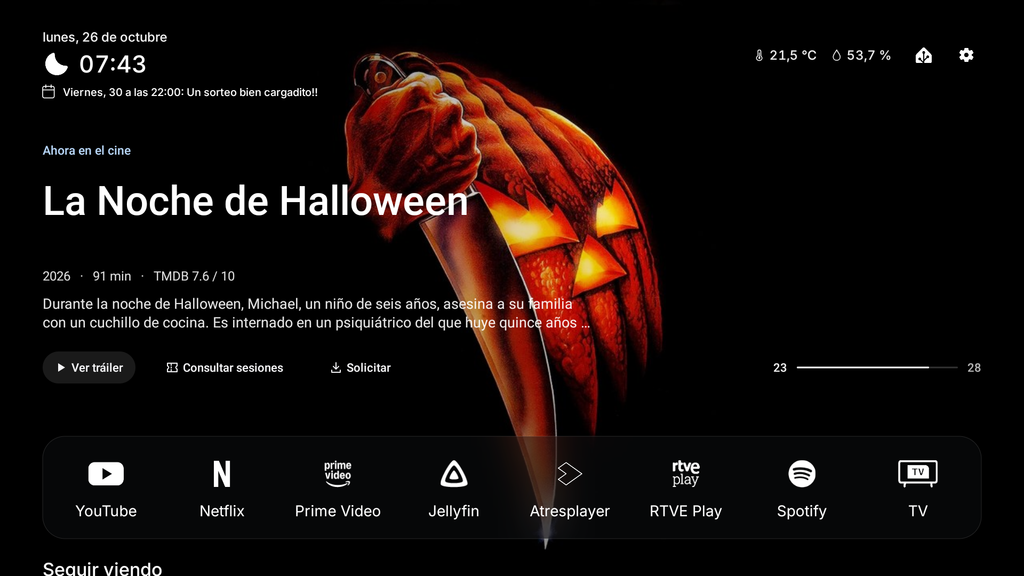Image resolution: width=1024 pixels, height=576 pixels.
Task: Click the release year 2026
Action: coord(56,276)
